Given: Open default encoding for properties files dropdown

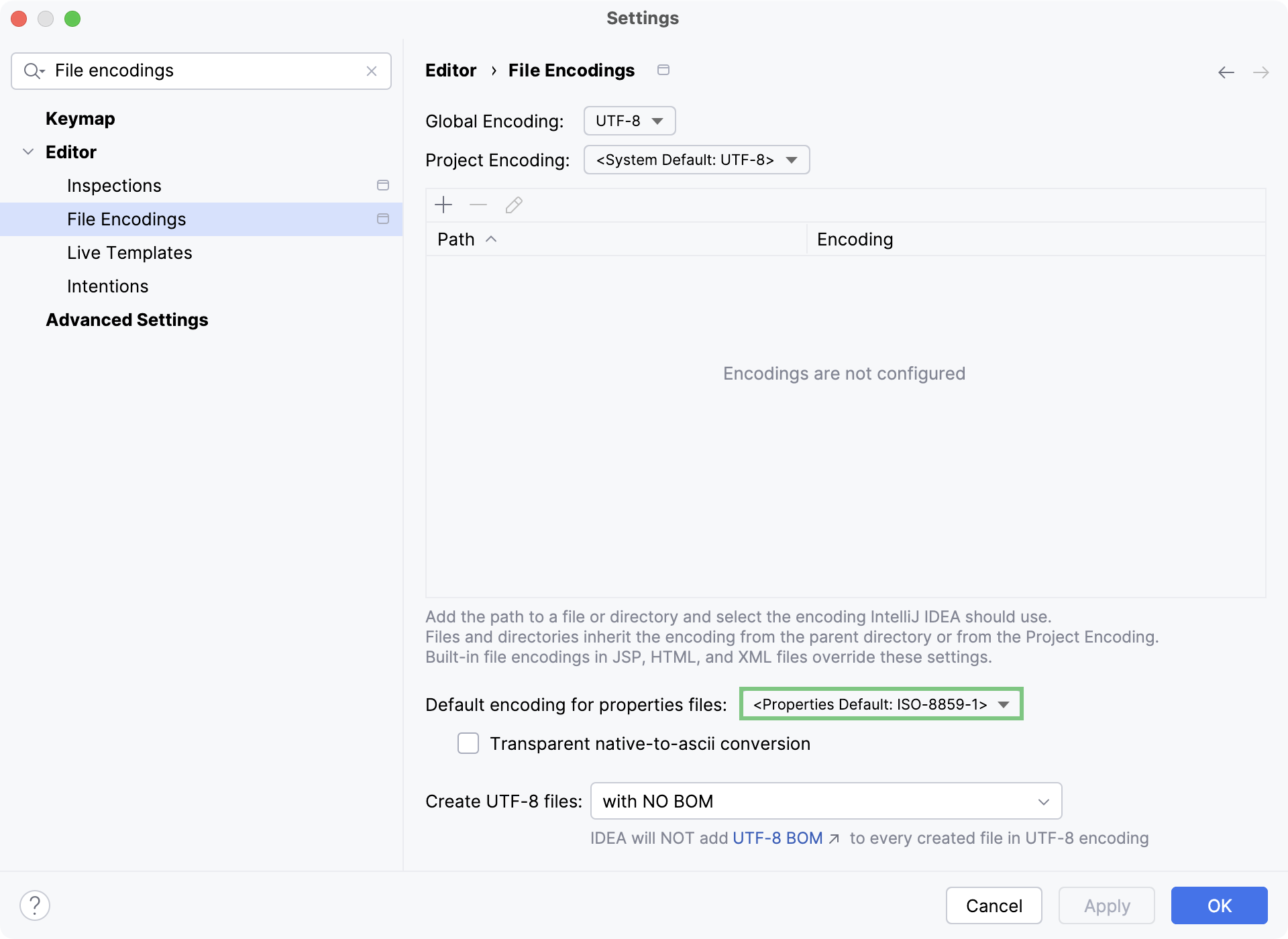Looking at the screenshot, I should coord(880,704).
